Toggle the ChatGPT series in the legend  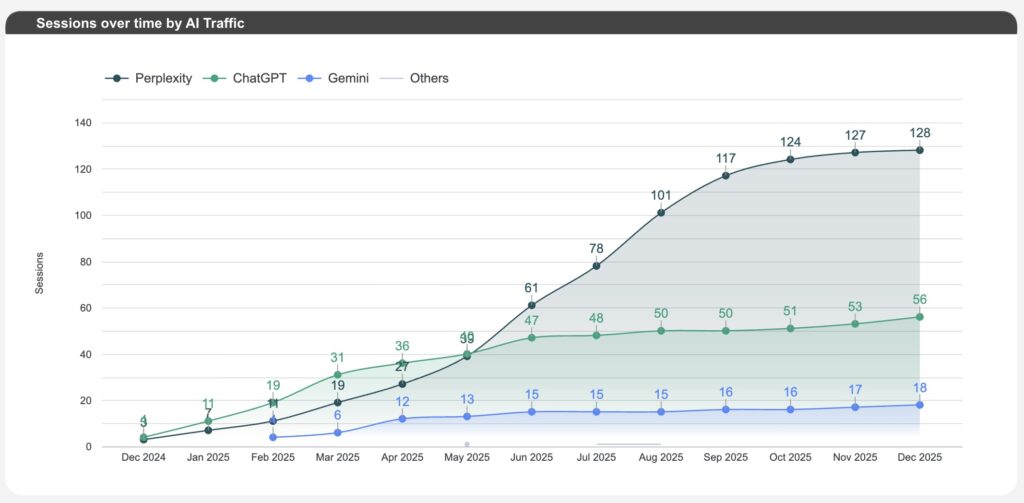pos(244,78)
